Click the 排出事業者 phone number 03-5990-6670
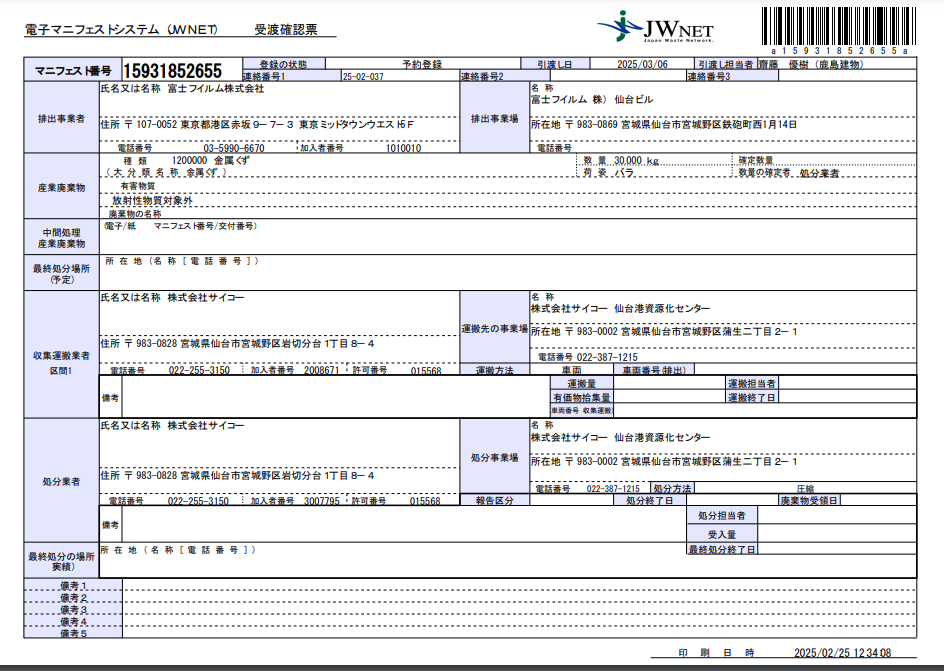 pos(234,148)
